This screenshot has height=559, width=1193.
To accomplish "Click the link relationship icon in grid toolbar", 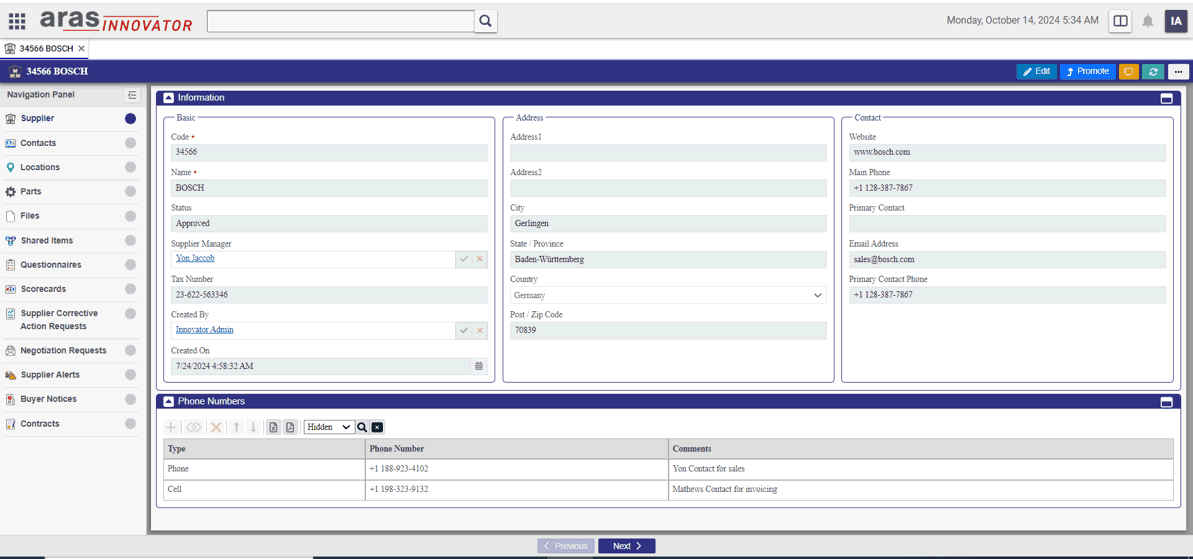I will click(x=193, y=427).
